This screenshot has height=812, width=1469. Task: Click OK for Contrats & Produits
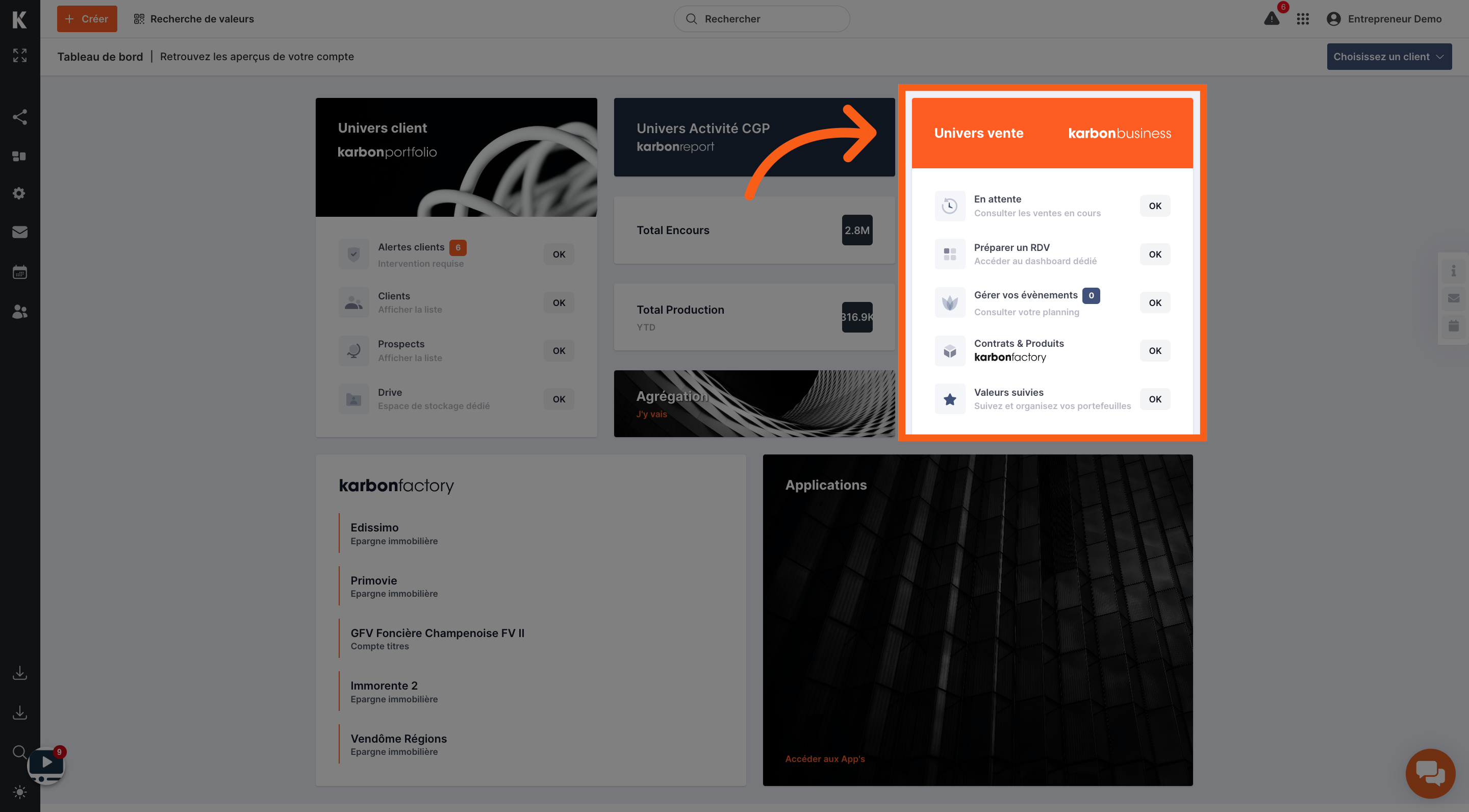coord(1155,351)
